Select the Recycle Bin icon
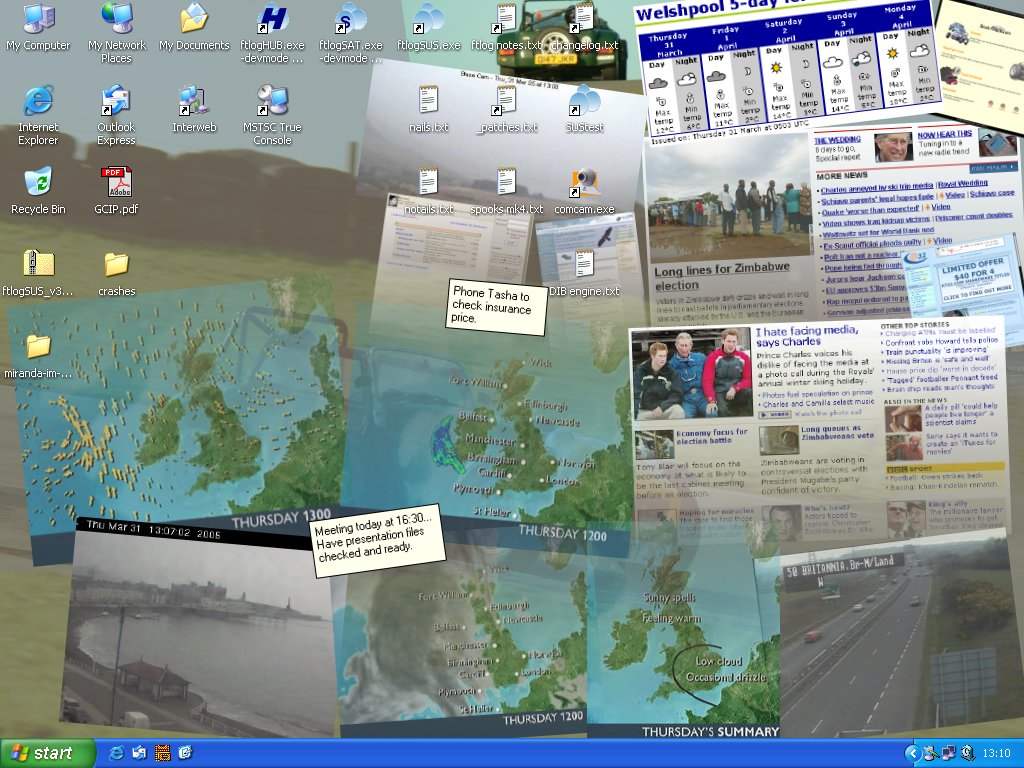 tap(38, 183)
